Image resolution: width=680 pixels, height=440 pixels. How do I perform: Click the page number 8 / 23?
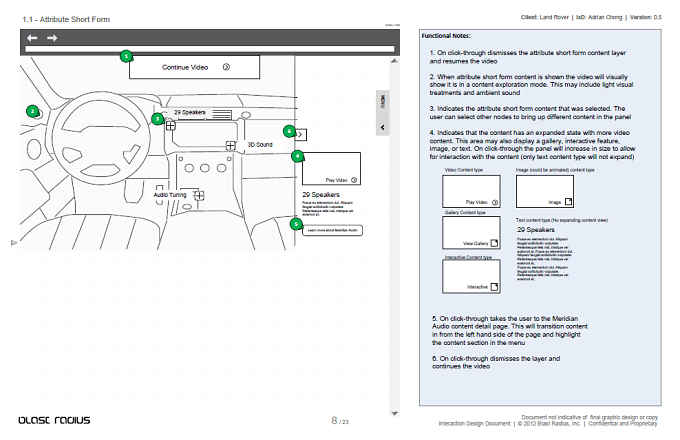pos(340,420)
